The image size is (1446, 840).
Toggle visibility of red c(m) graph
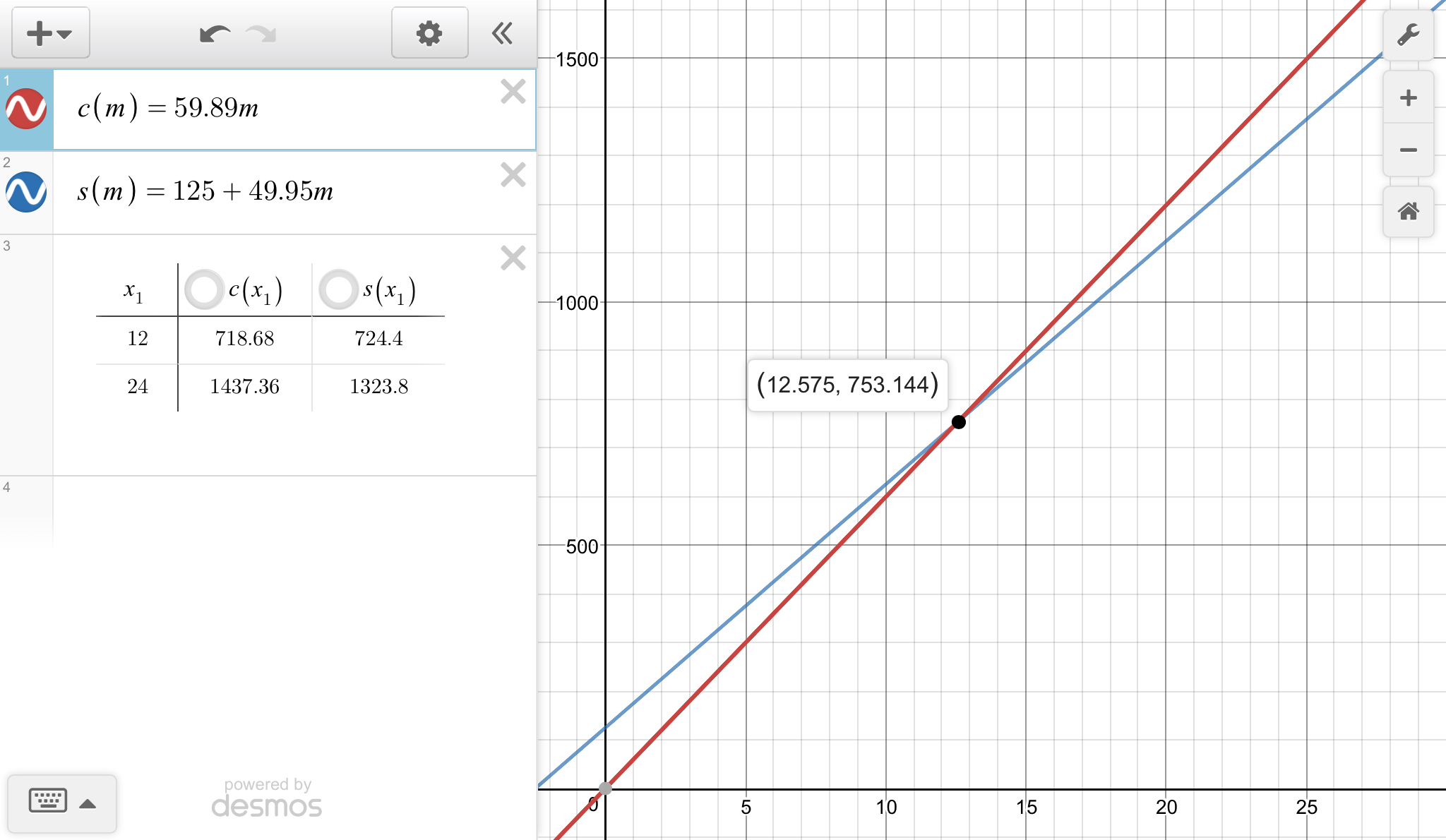pyautogui.click(x=26, y=109)
